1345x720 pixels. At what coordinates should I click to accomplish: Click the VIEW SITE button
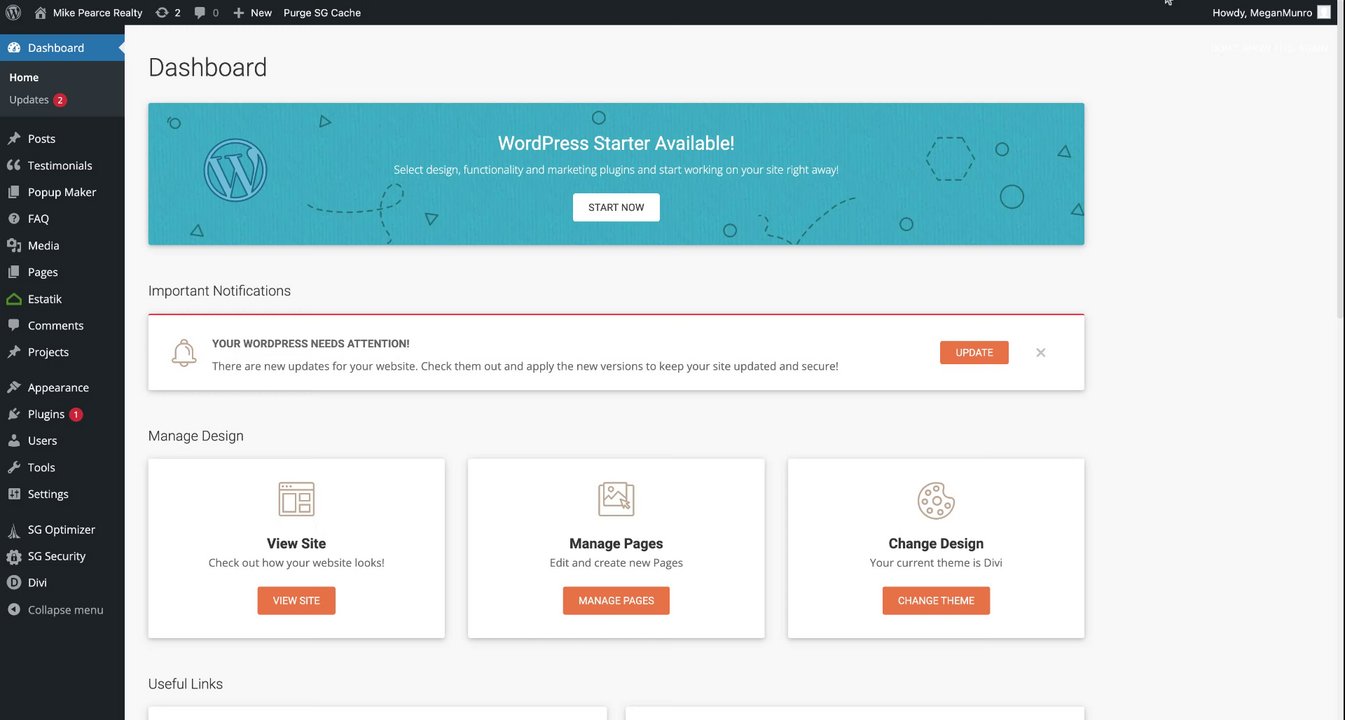[x=296, y=601]
